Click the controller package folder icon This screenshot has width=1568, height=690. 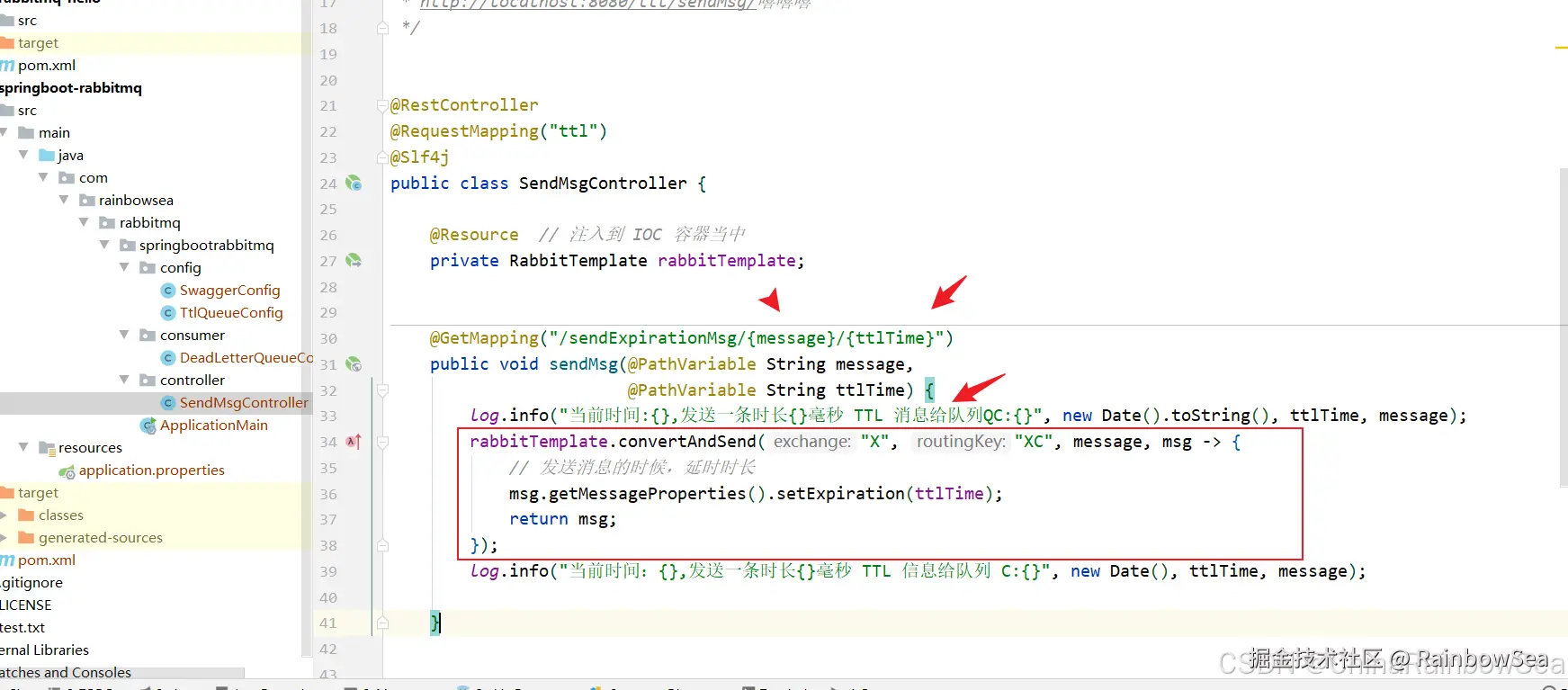click(148, 381)
